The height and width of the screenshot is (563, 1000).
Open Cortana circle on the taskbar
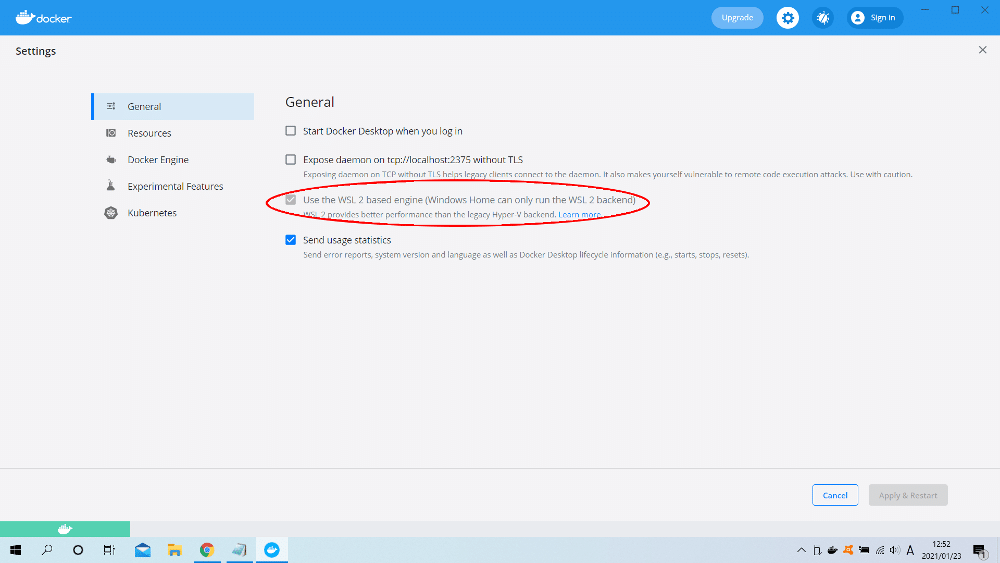pos(78,550)
